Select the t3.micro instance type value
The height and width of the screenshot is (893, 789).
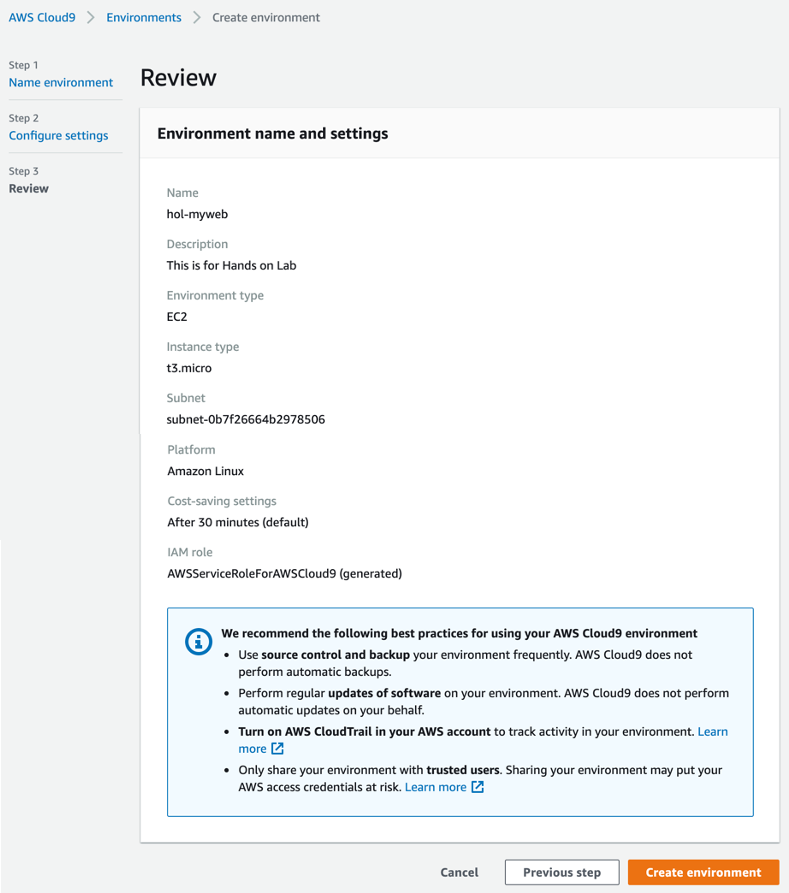click(189, 368)
